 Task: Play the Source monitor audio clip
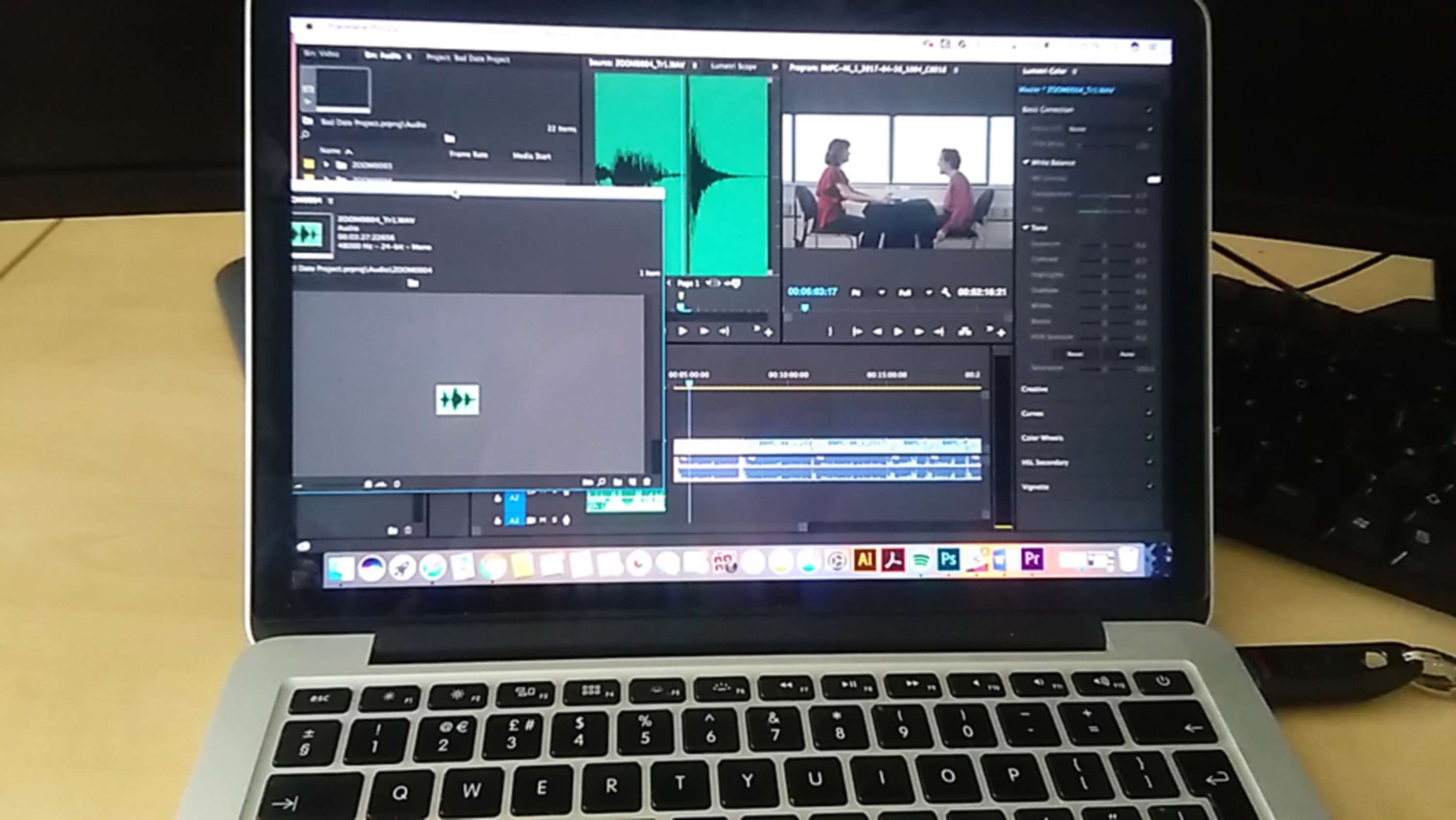pos(682,332)
